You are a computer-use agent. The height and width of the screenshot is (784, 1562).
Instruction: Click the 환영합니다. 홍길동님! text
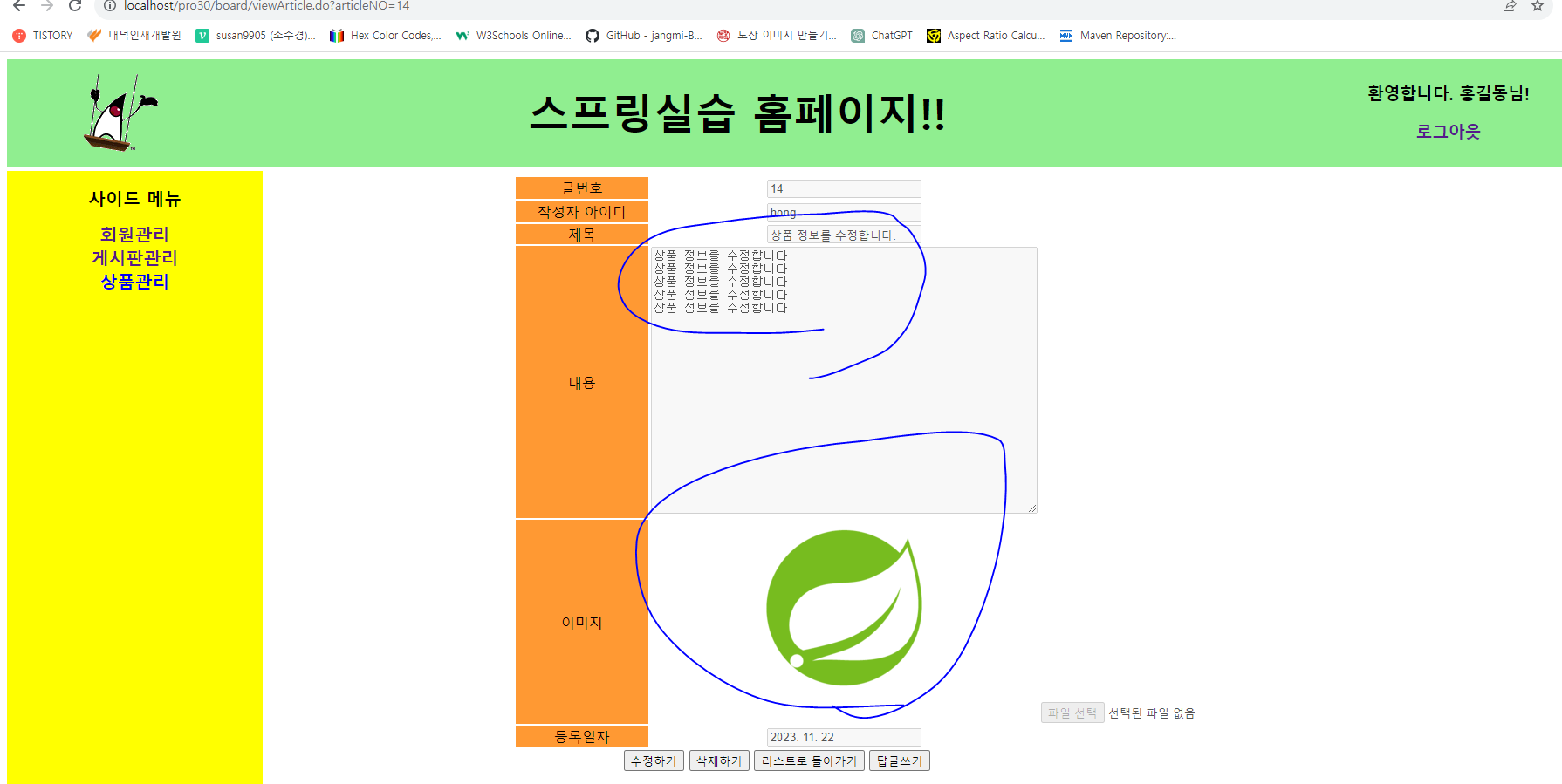point(1448,93)
